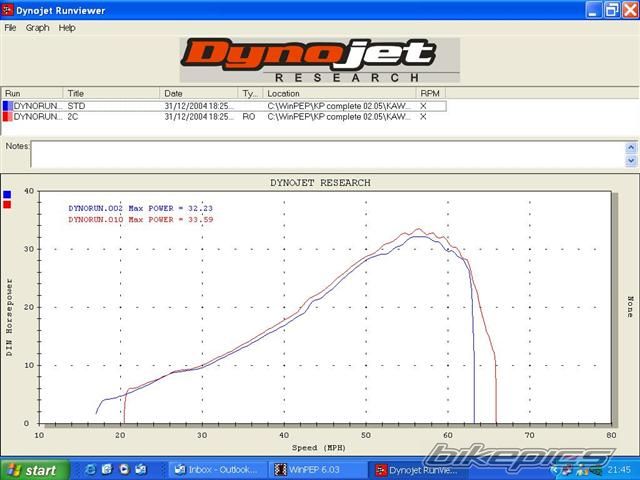The height and width of the screenshot is (480, 640).
Task: Click the Windows Start button
Action: pyautogui.click(x=33, y=469)
